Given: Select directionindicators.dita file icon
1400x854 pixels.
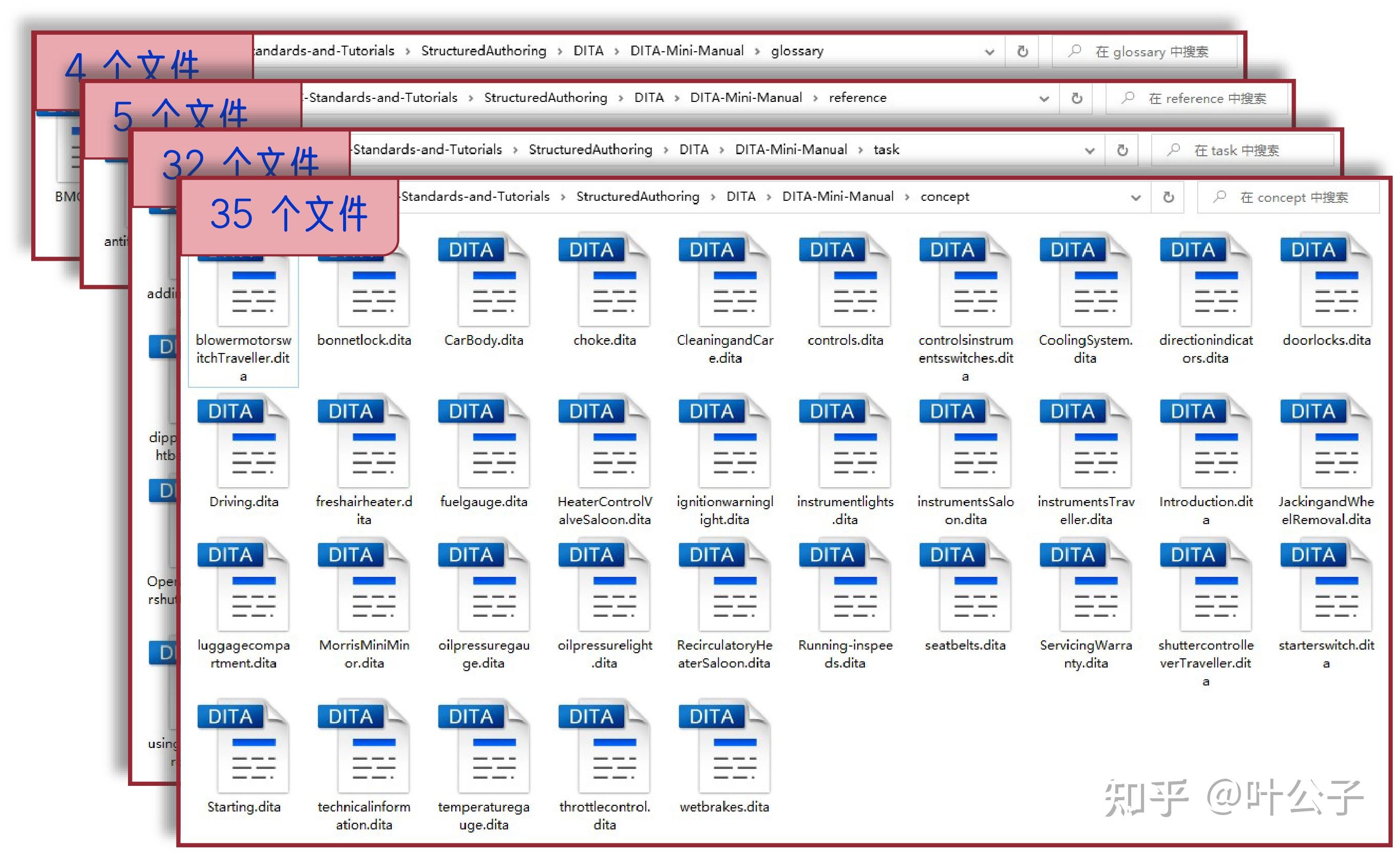Looking at the screenshot, I should click(x=1206, y=279).
